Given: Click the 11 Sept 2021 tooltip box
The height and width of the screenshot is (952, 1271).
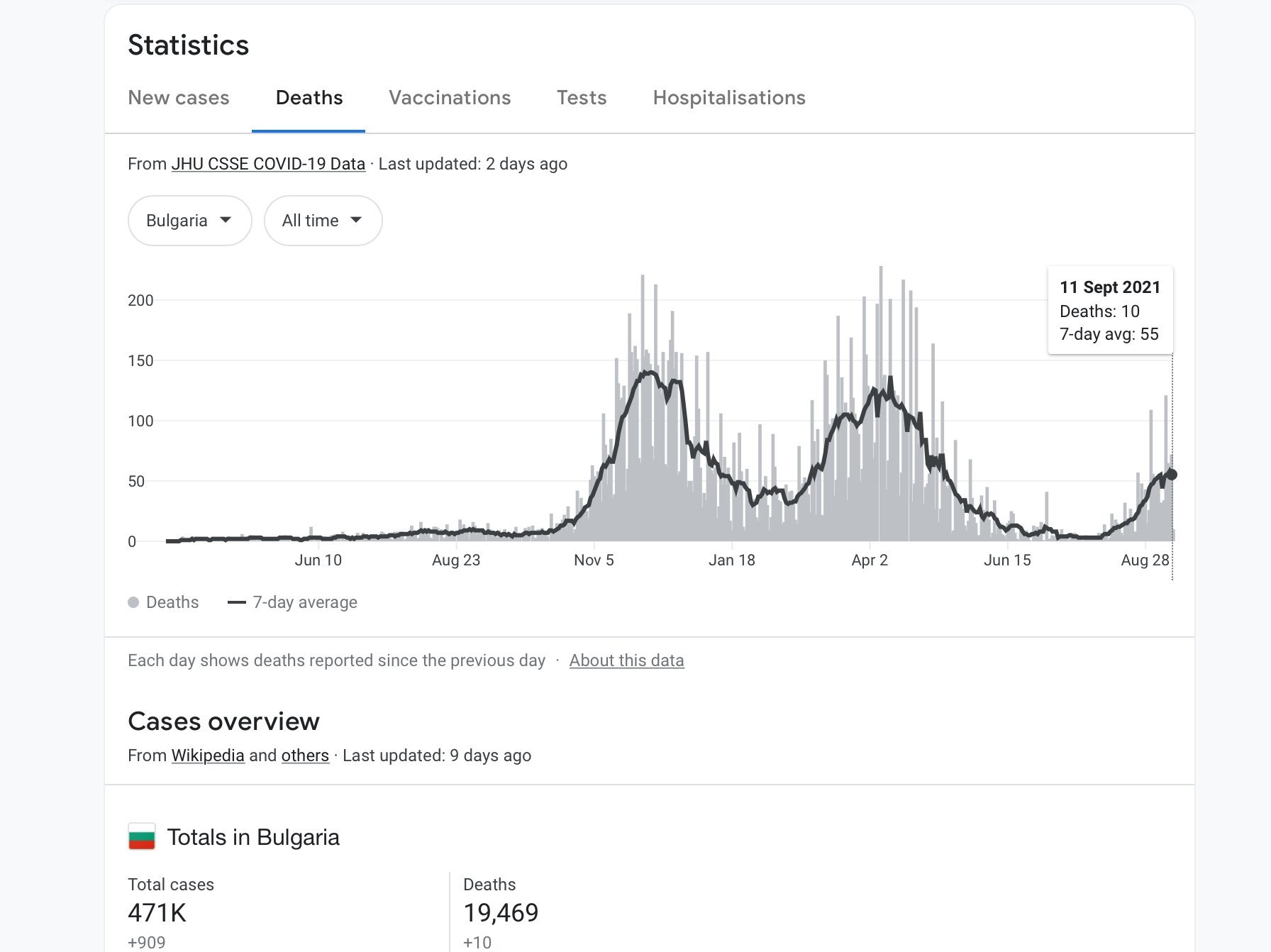Looking at the screenshot, I should click(x=1110, y=311).
